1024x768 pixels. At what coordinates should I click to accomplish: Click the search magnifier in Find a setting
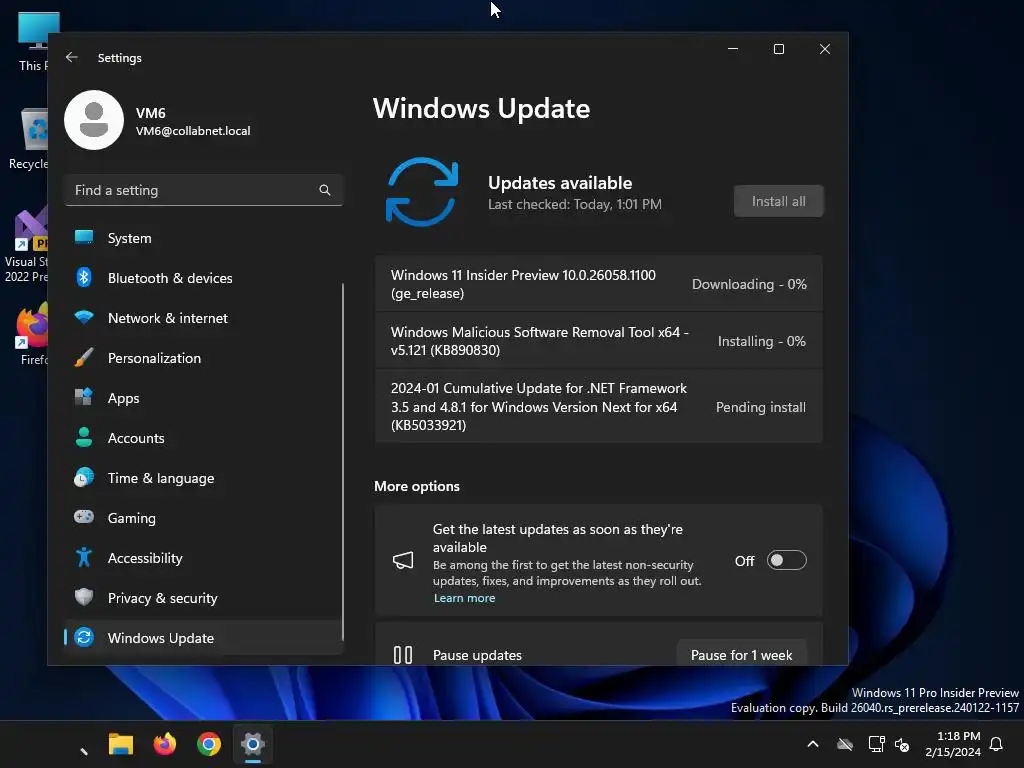[325, 190]
